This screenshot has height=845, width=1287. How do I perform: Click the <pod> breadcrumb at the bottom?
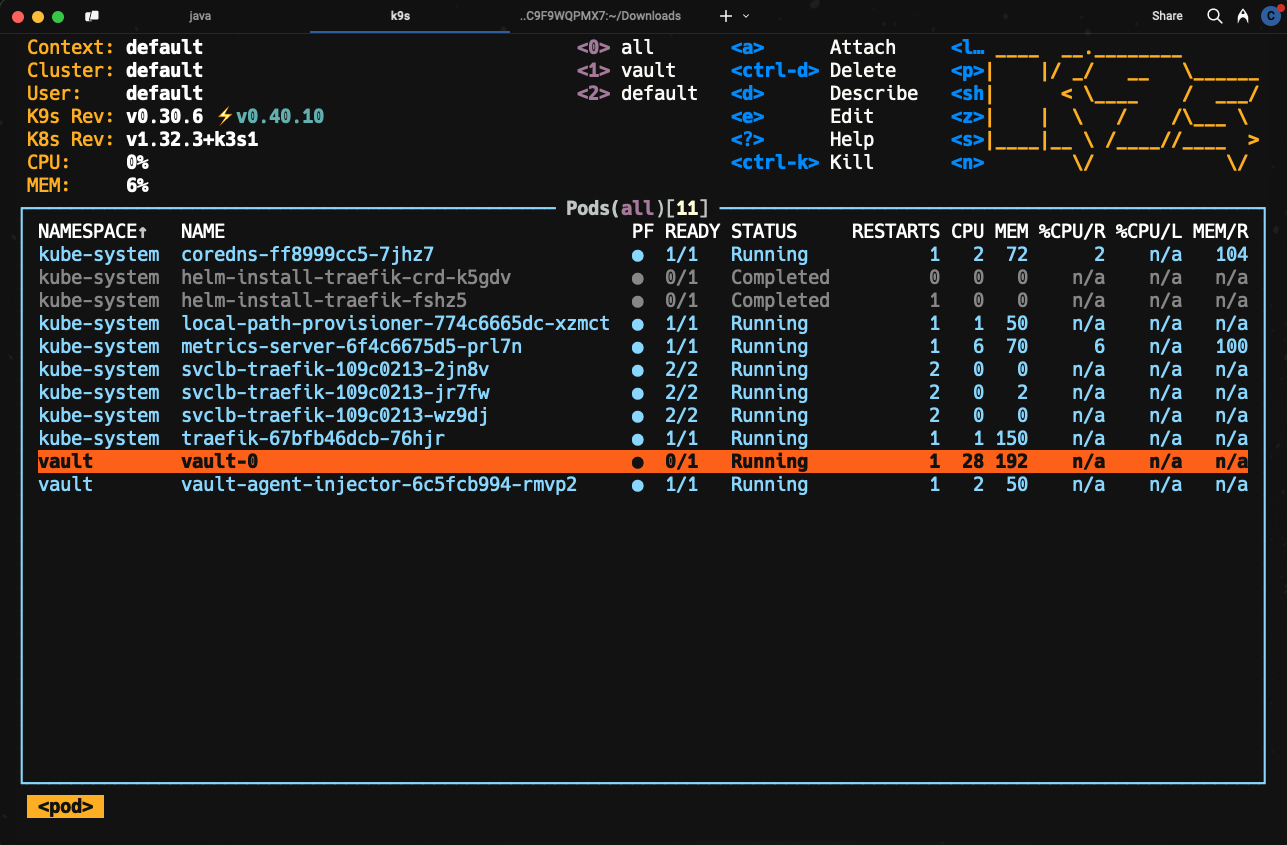click(x=65, y=807)
